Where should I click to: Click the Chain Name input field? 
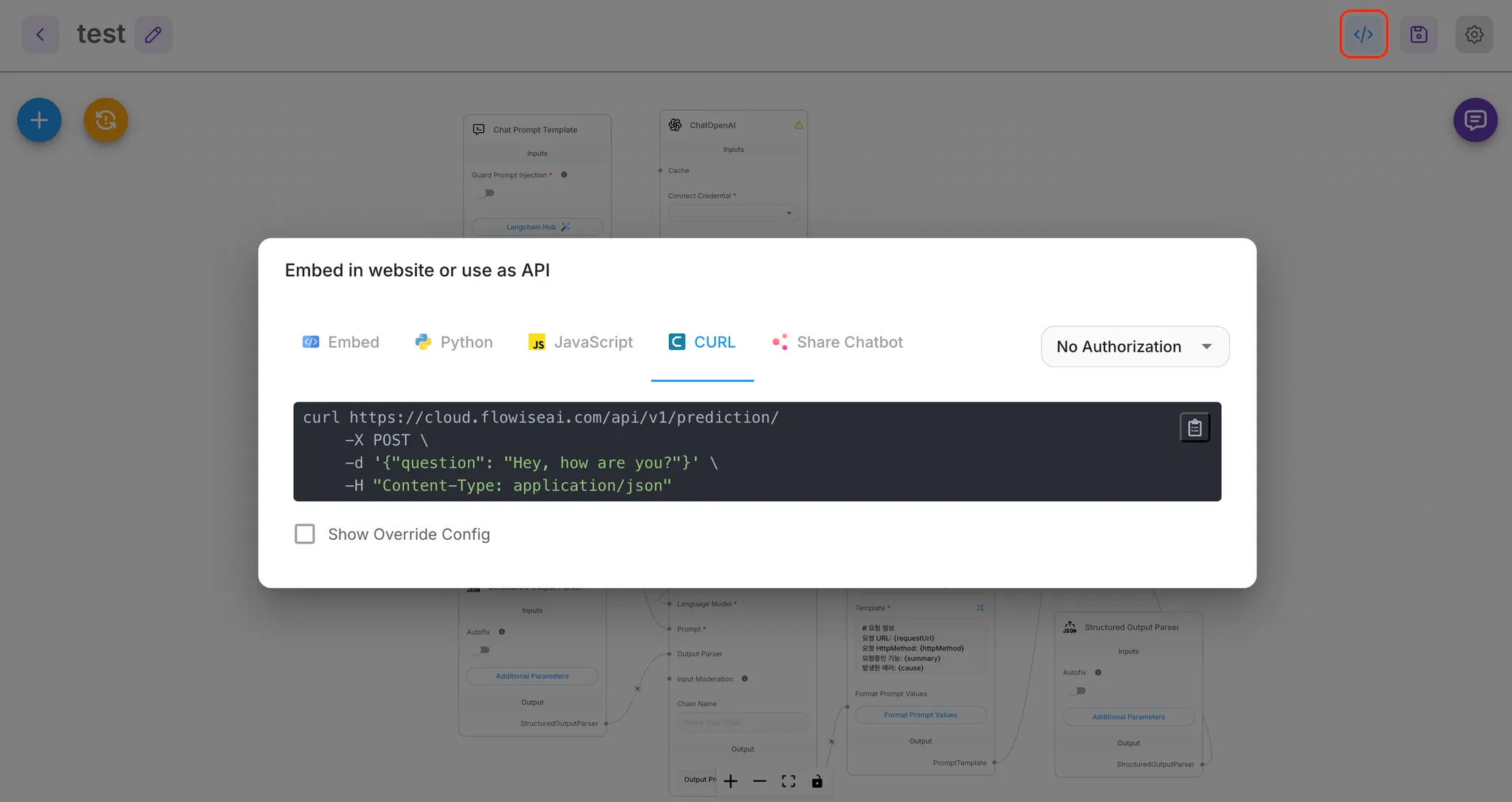pos(742,722)
